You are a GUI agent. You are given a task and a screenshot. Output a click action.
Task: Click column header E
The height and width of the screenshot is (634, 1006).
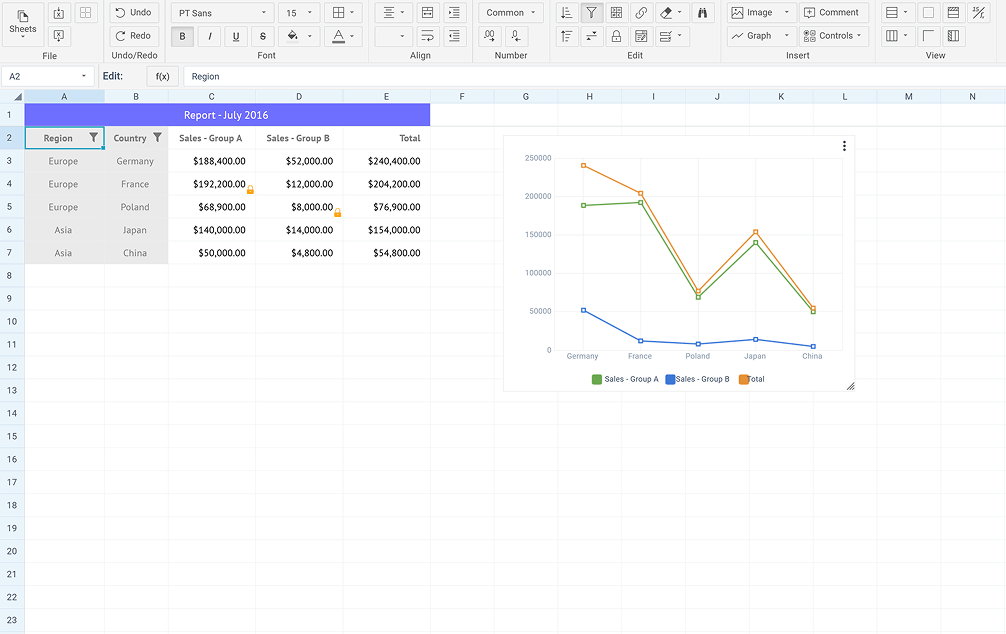386,96
